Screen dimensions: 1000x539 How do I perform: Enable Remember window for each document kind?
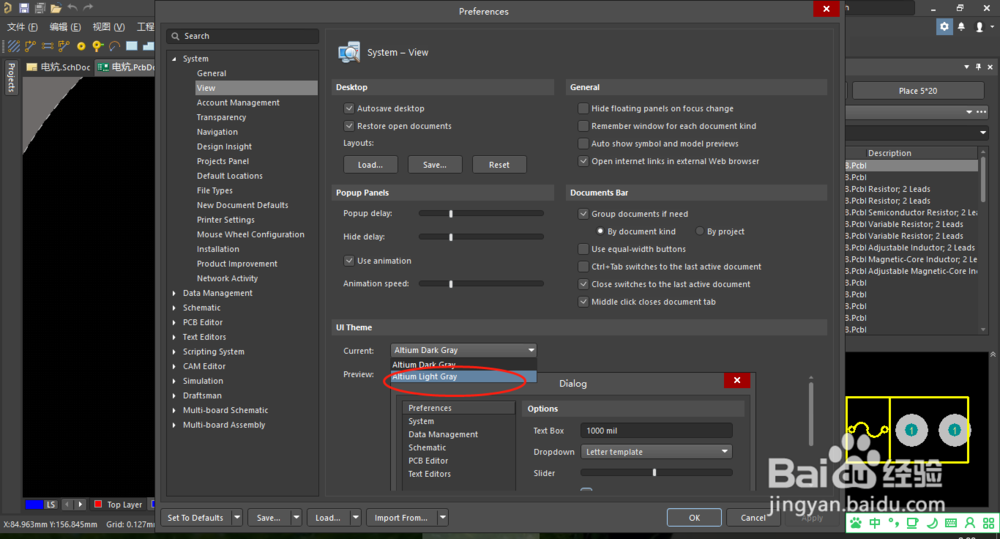[583, 126]
